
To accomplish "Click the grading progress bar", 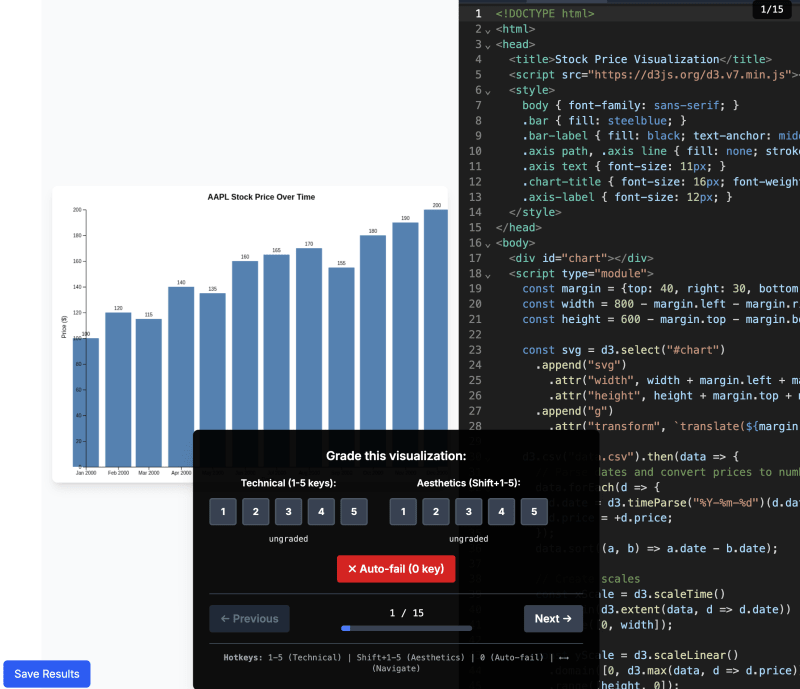I will tap(405, 628).
